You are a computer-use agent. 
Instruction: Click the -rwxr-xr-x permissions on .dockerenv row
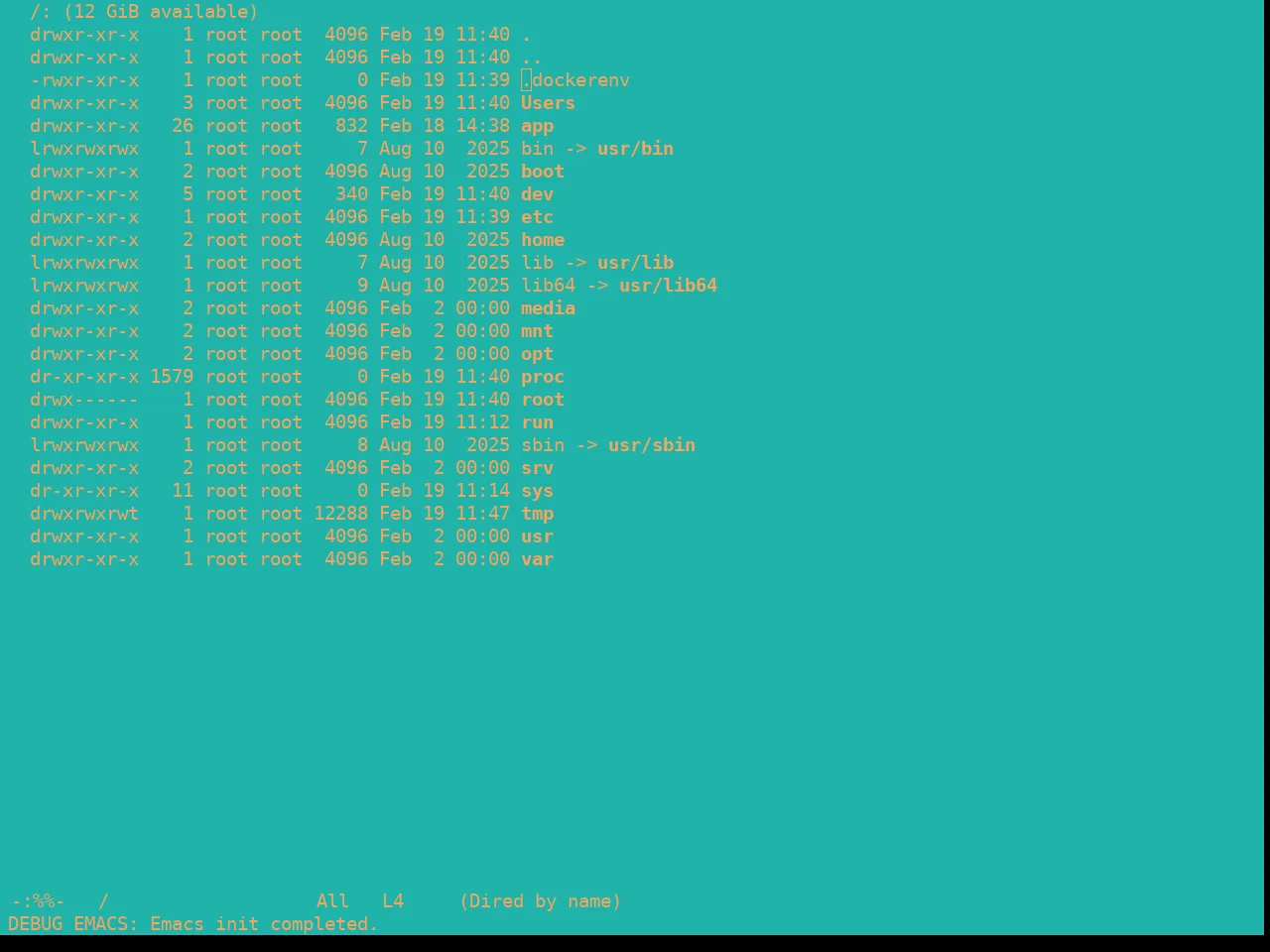point(84,80)
